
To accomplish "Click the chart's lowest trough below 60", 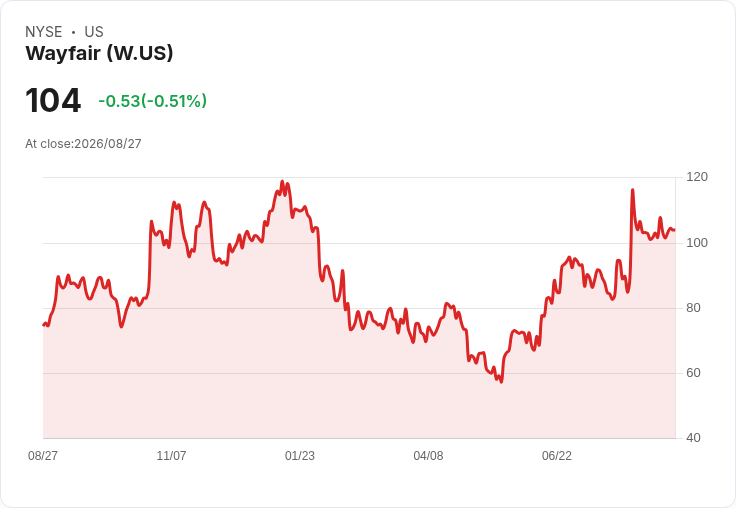I will point(501,382).
